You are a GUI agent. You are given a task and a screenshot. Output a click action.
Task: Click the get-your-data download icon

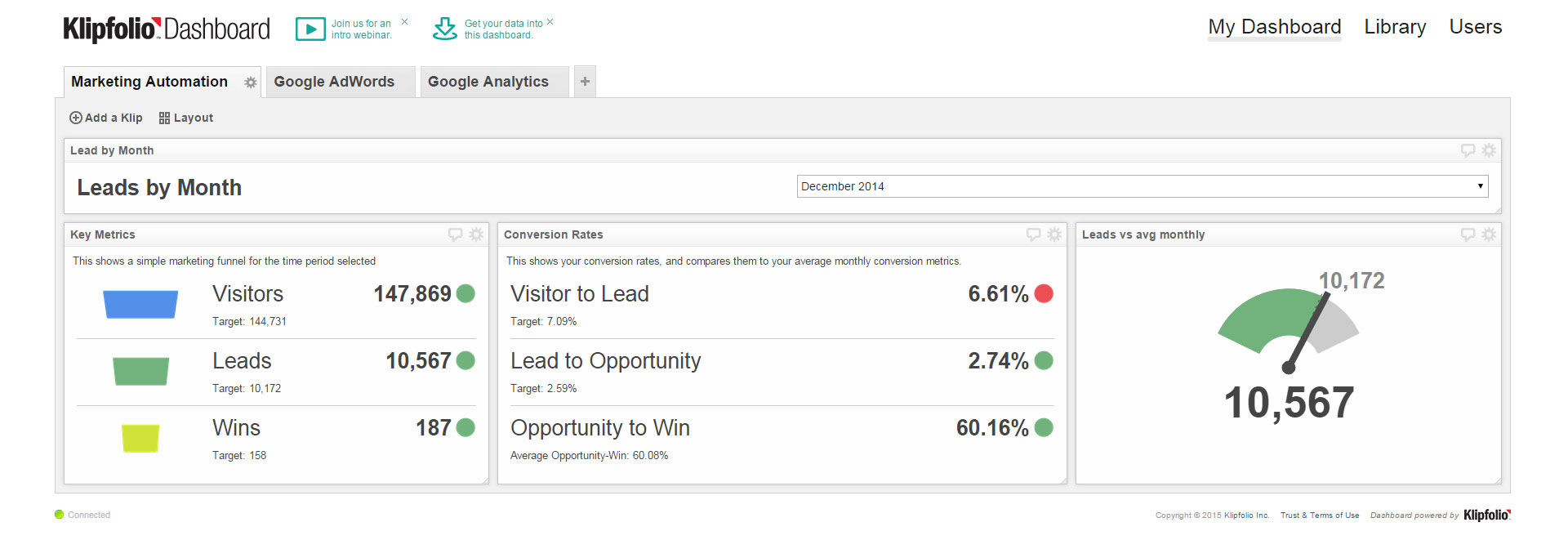(444, 29)
